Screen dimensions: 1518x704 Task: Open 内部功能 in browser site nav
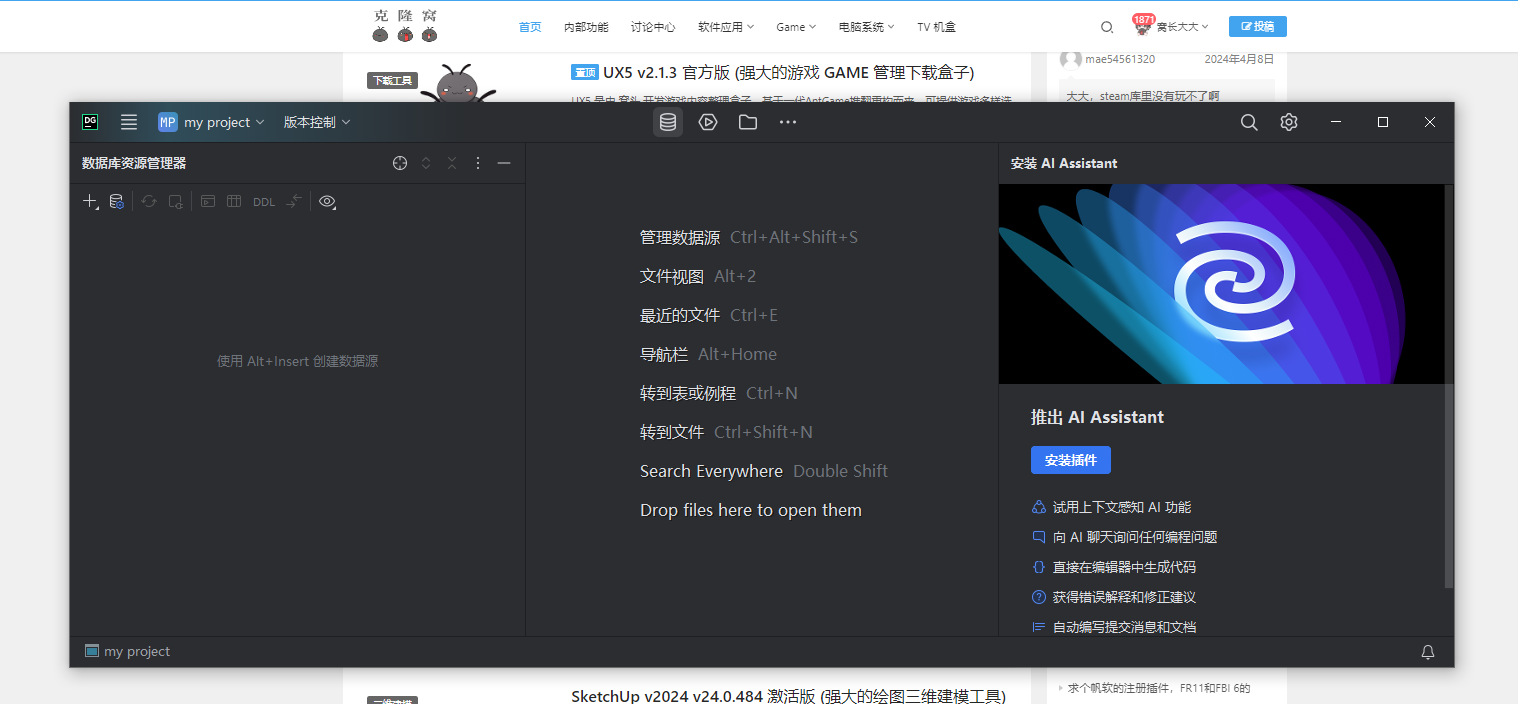click(586, 27)
